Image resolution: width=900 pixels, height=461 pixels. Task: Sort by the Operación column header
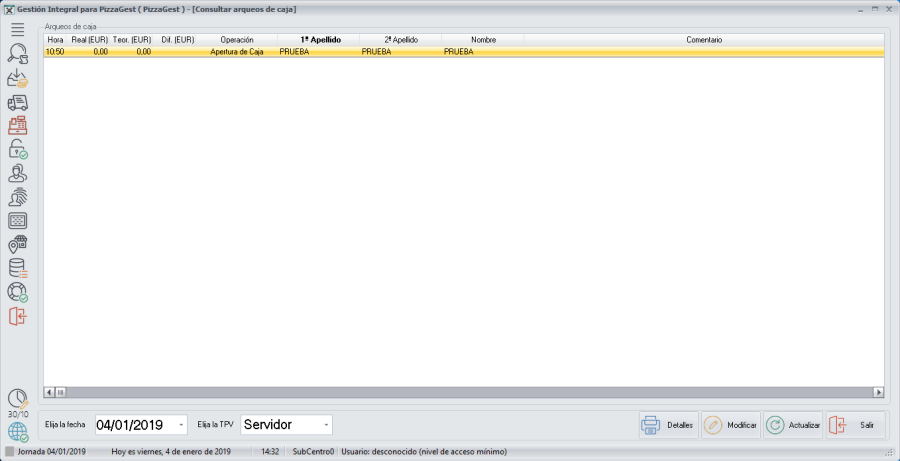coord(236,40)
